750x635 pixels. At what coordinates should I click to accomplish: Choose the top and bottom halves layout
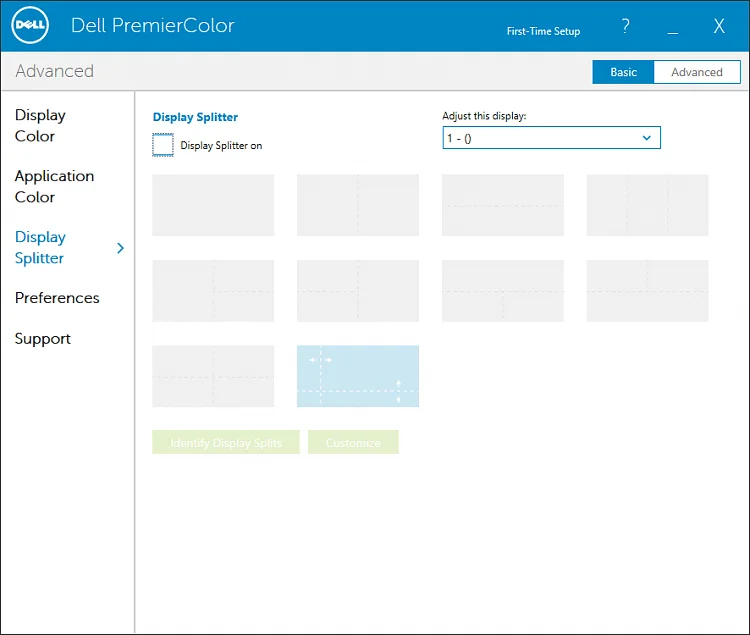pyautogui.click(x=503, y=205)
